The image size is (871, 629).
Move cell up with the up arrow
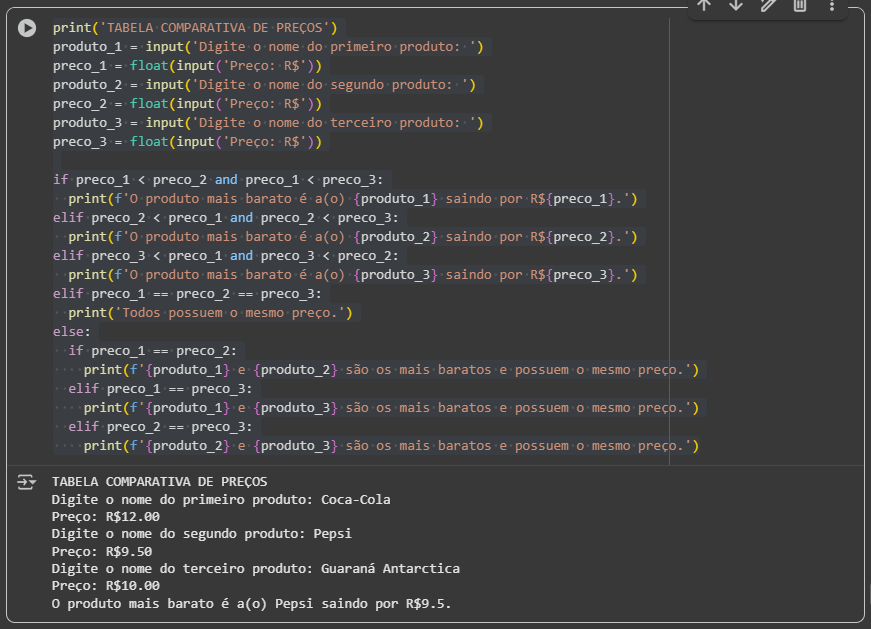pyautogui.click(x=704, y=6)
